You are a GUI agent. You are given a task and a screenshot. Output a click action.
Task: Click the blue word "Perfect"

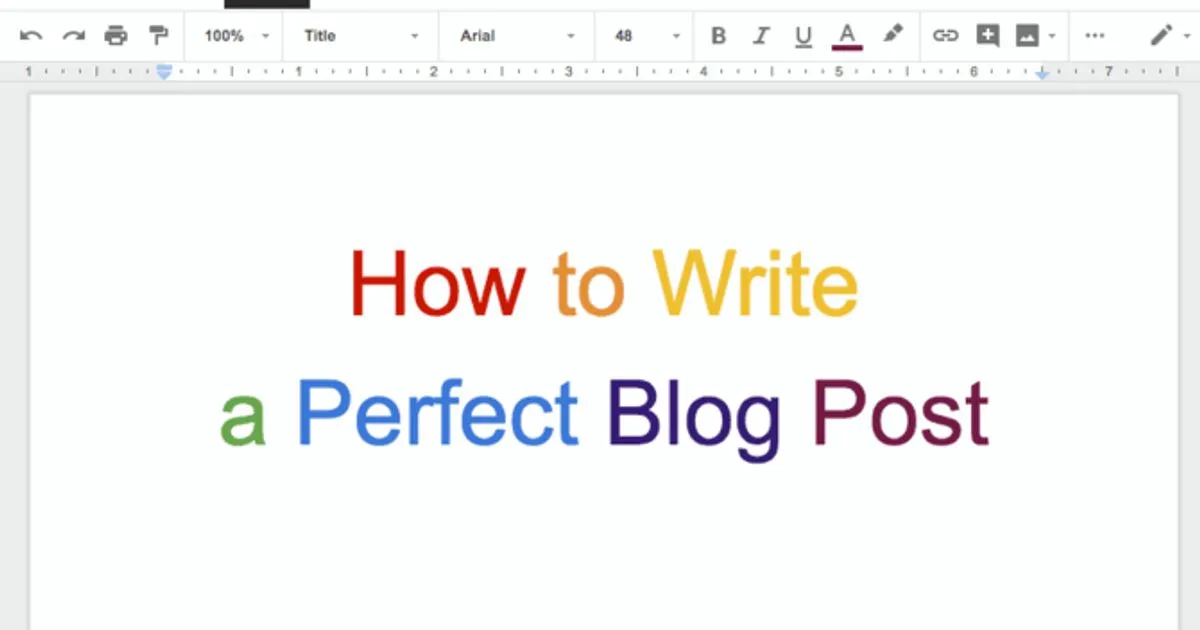click(x=438, y=413)
